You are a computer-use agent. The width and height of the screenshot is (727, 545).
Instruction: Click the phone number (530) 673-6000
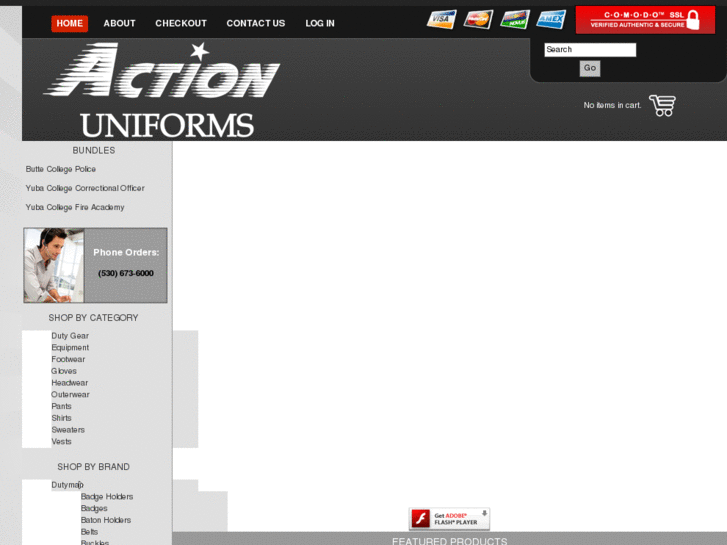click(126, 273)
